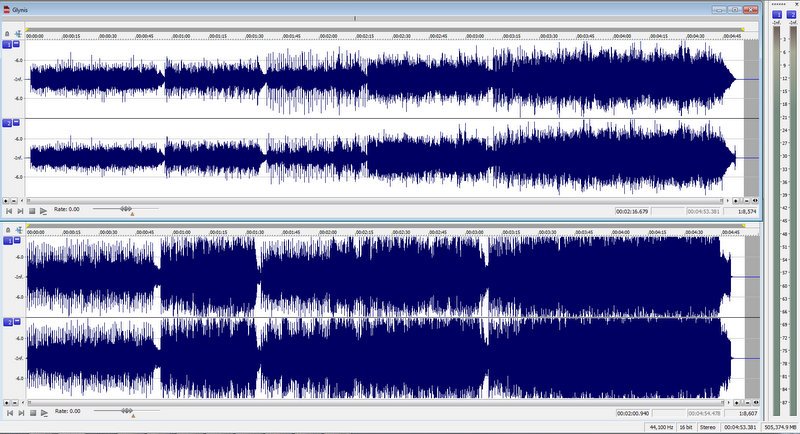Maximize the Glynis data window
Viewport: 800px width, 434px height.
coord(735,10)
